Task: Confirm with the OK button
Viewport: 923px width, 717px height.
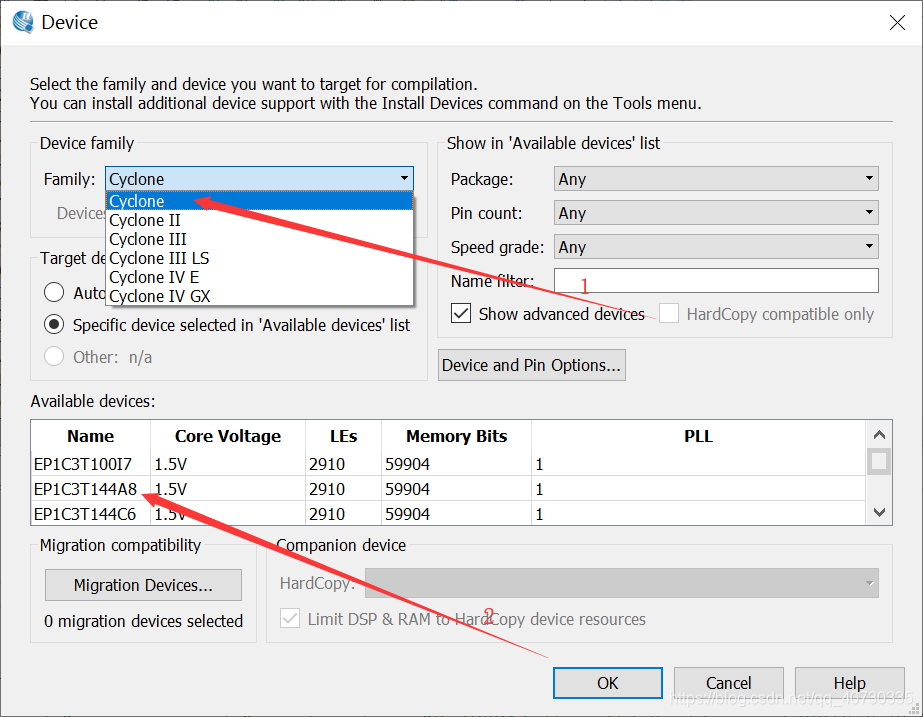Action: 607,683
